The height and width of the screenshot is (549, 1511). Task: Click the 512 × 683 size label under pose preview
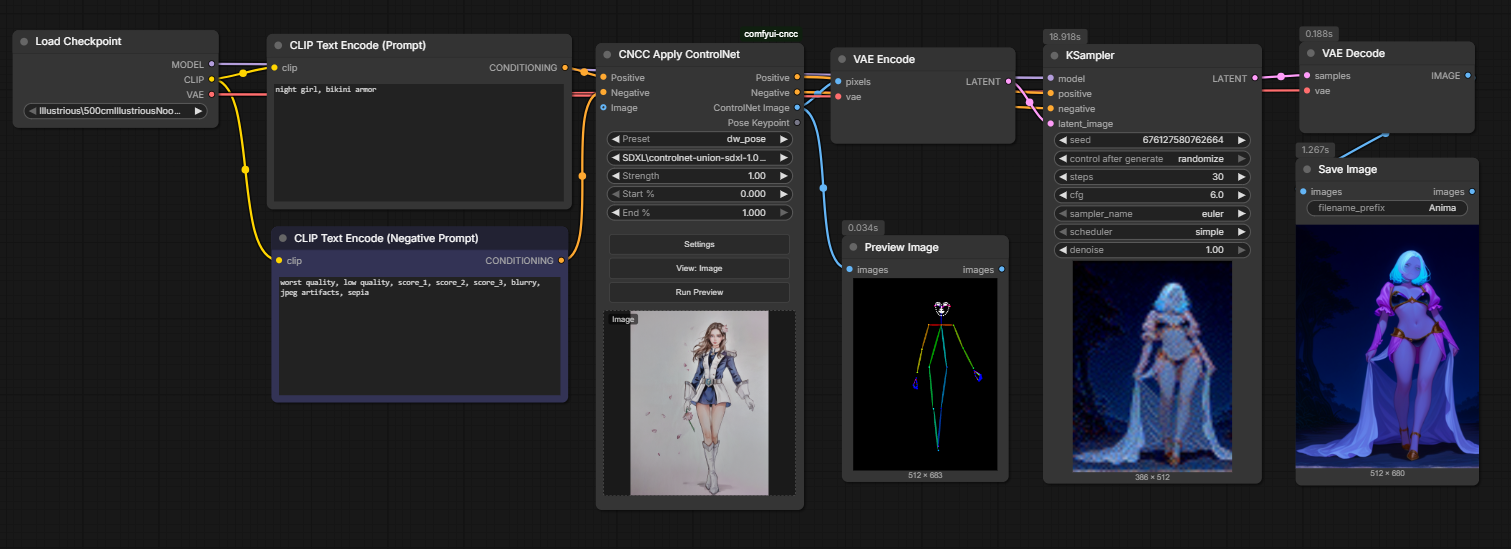pyautogui.click(x=925, y=475)
